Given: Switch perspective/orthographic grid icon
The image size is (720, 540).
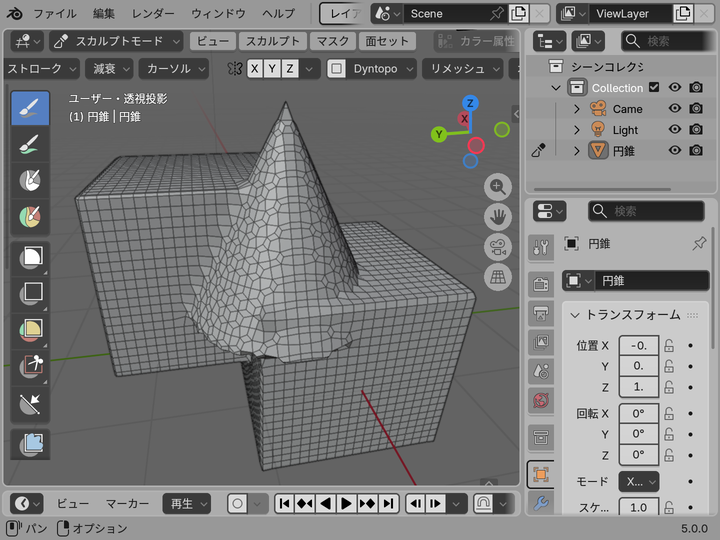Looking at the screenshot, I should tap(498, 277).
